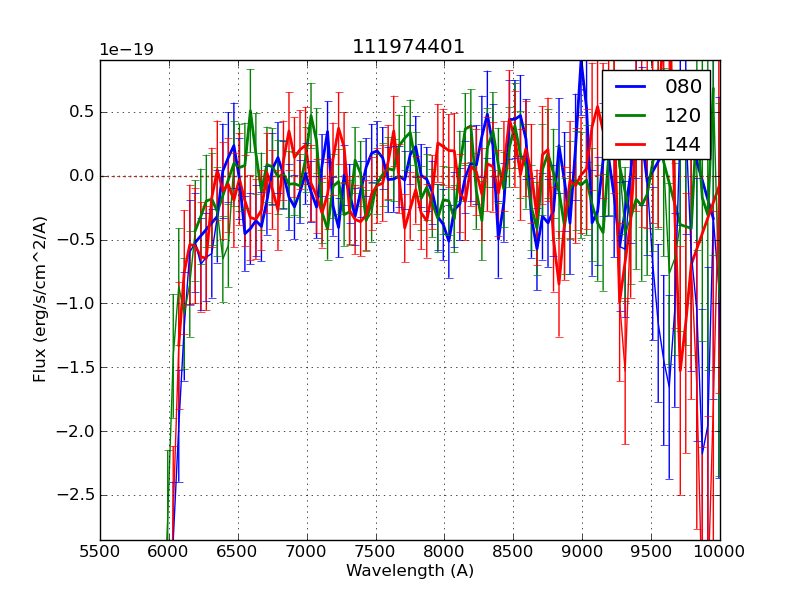
Task: Click the 6500 x-axis tick label
Action: pos(238,551)
